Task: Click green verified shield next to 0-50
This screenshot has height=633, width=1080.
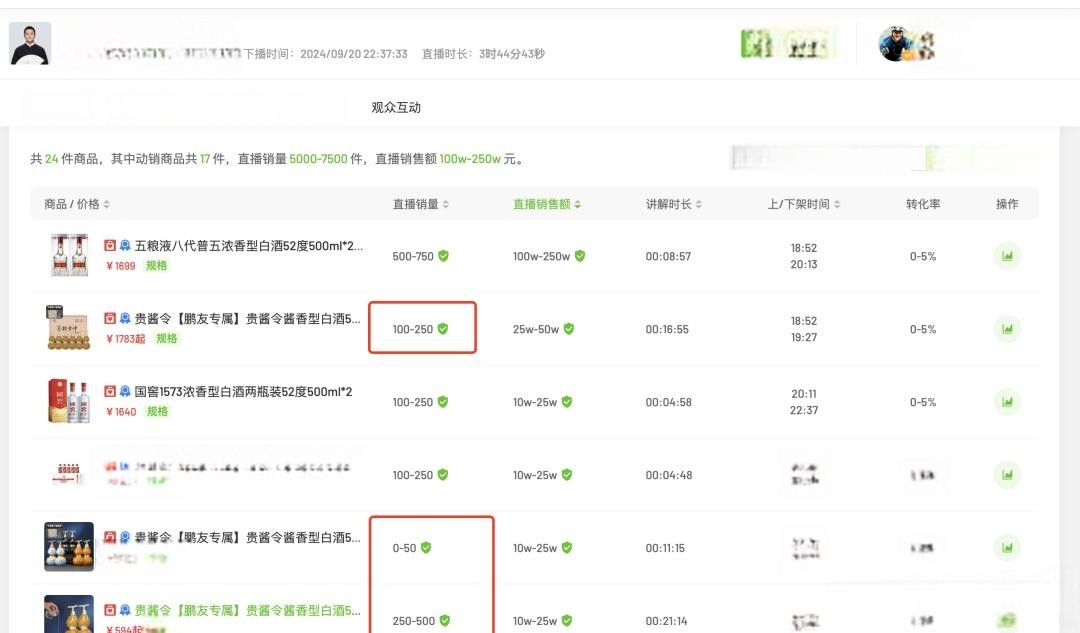Action: [426, 548]
